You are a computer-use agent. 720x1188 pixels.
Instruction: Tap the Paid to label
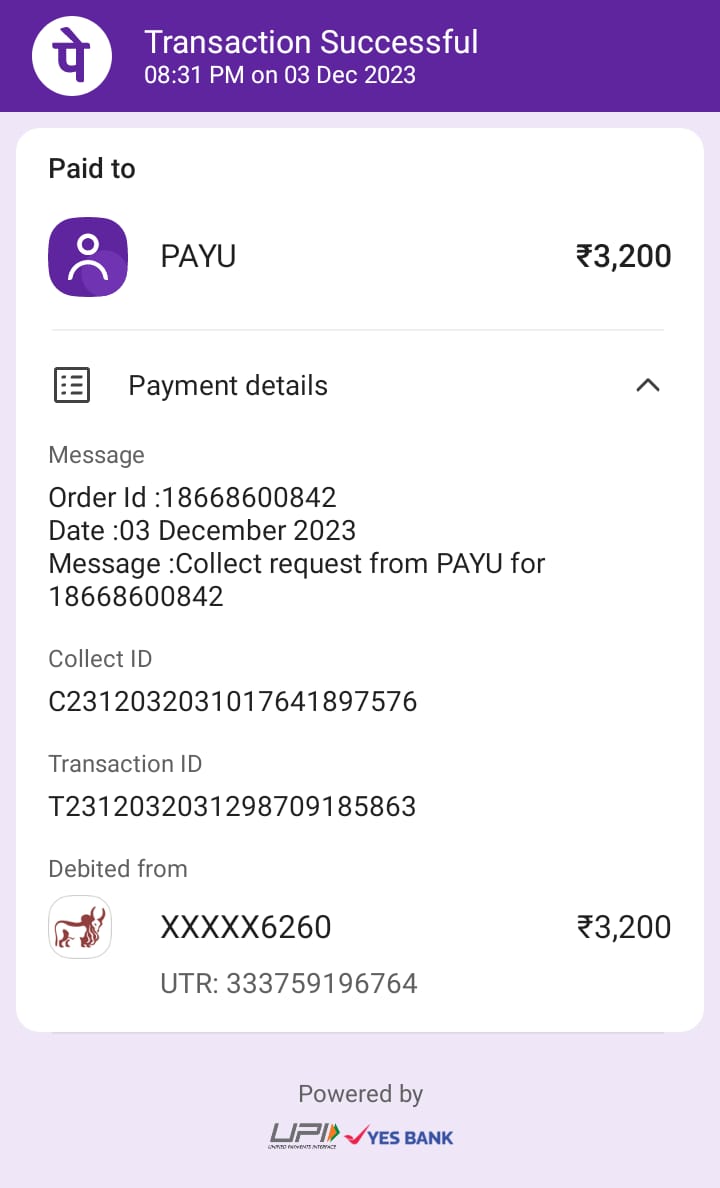pos(92,169)
